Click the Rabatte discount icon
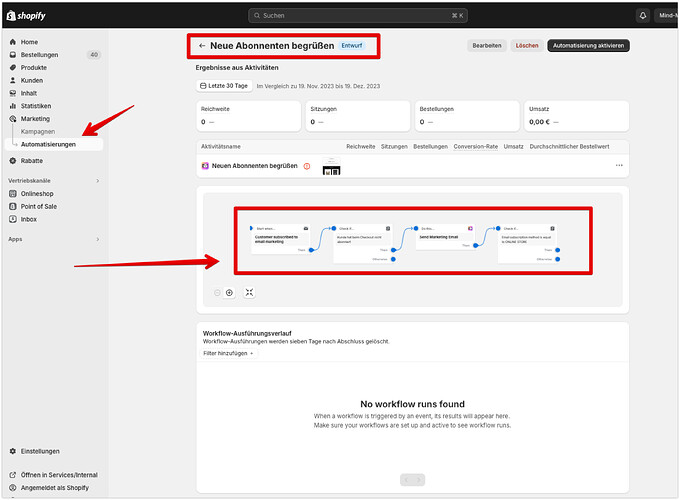Viewport: 679px width, 500px height. [13, 161]
